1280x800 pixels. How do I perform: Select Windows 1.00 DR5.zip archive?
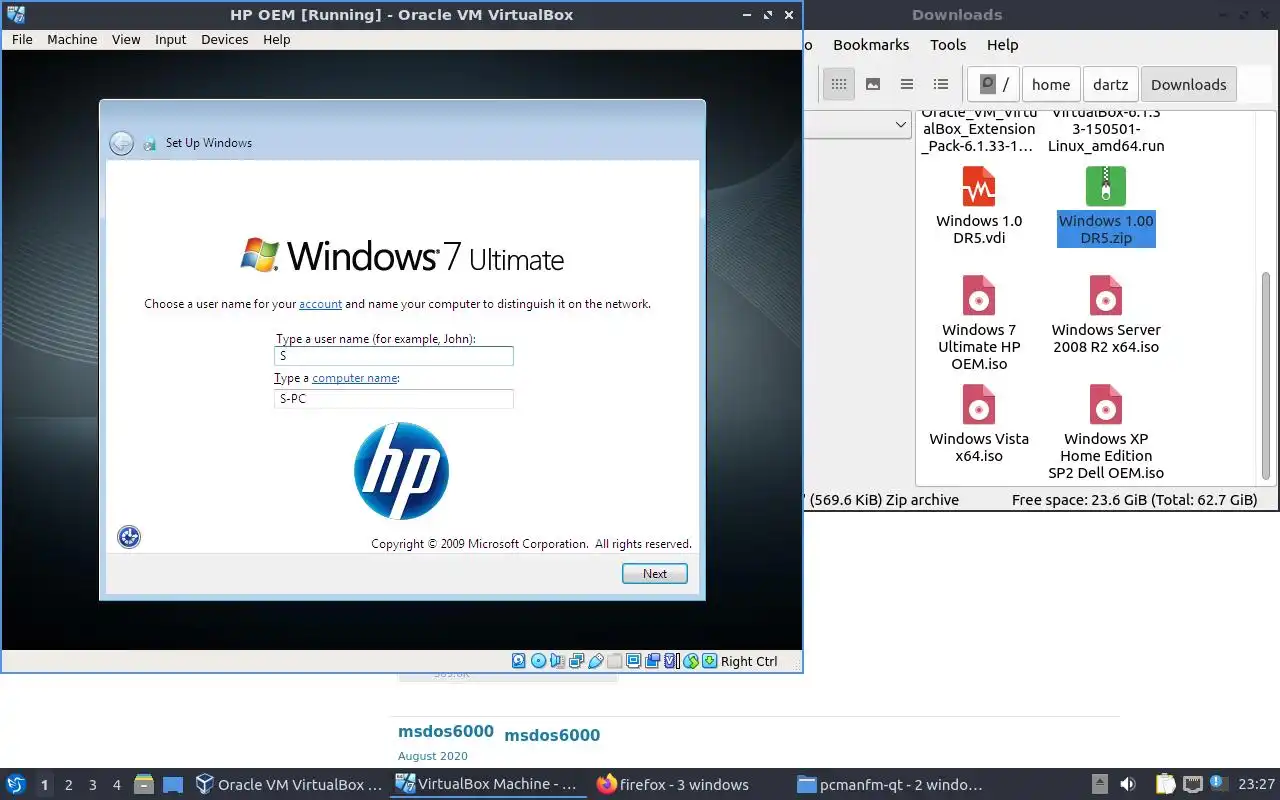pyautogui.click(x=1106, y=206)
